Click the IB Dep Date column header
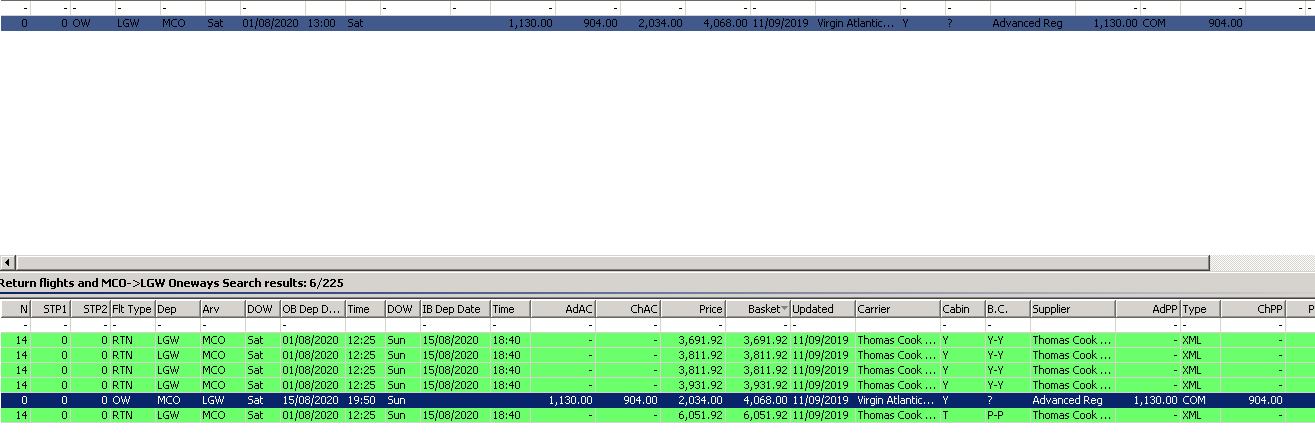 pos(454,309)
